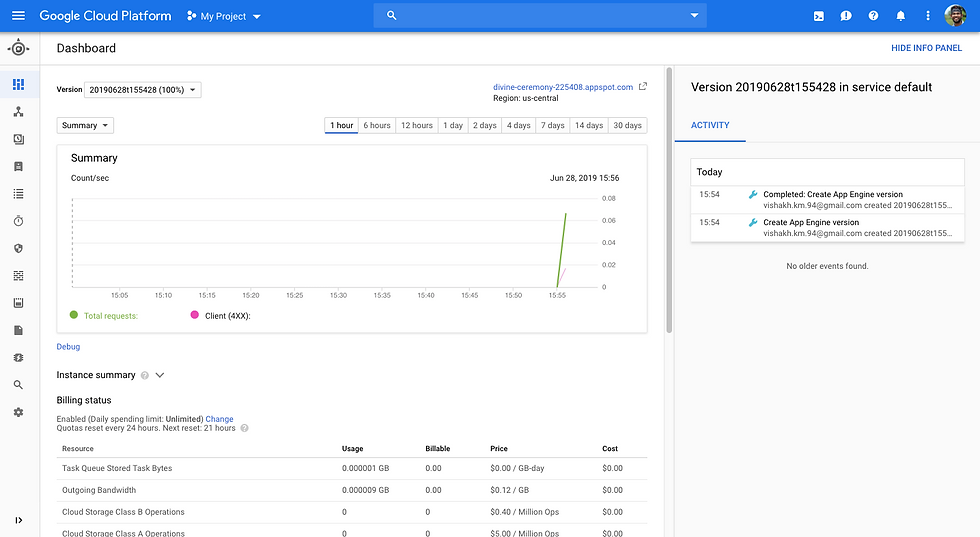Click the main content vertical scrollbar
The width and height of the screenshot is (980, 537).
click(x=669, y=200)
